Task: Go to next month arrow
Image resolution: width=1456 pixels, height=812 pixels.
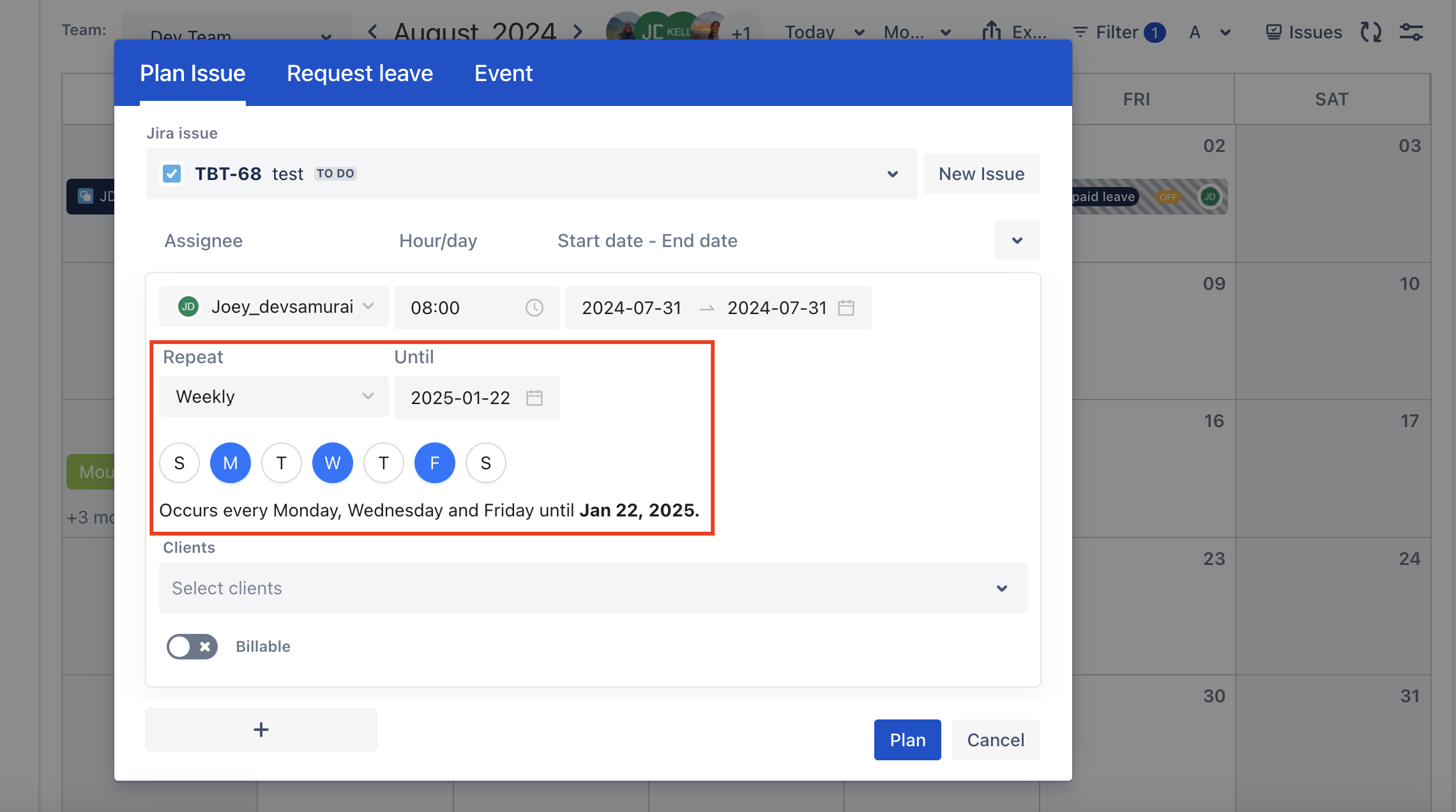Action: pos(578,31)
